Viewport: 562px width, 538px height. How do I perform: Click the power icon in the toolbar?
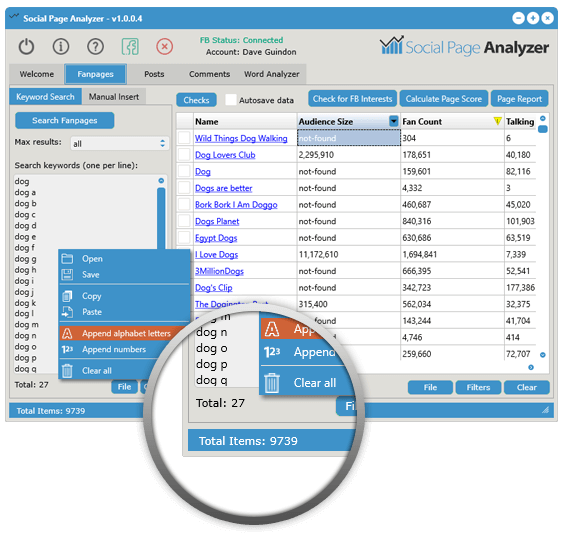(x=26, y=47)
